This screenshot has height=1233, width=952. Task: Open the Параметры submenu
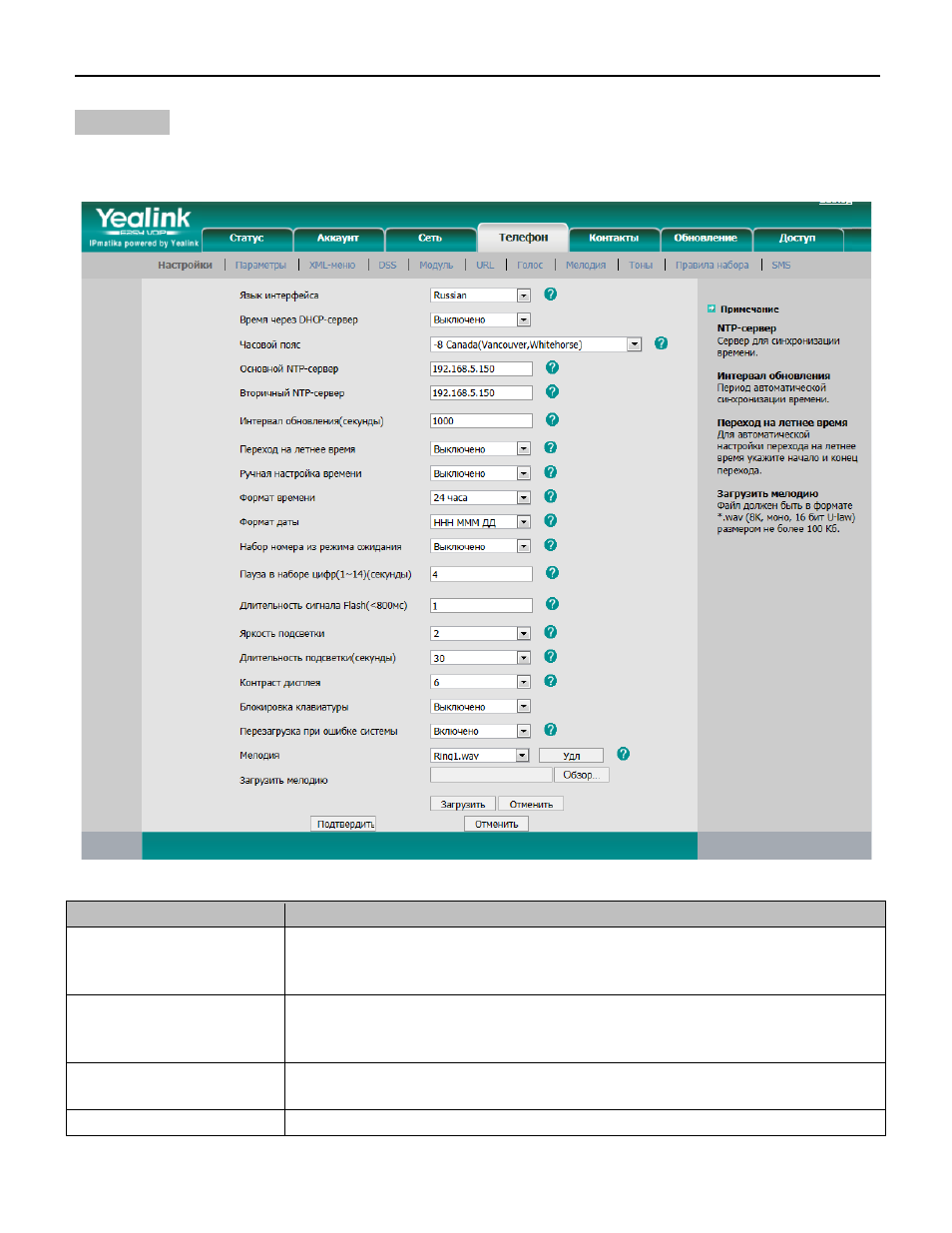260,266
